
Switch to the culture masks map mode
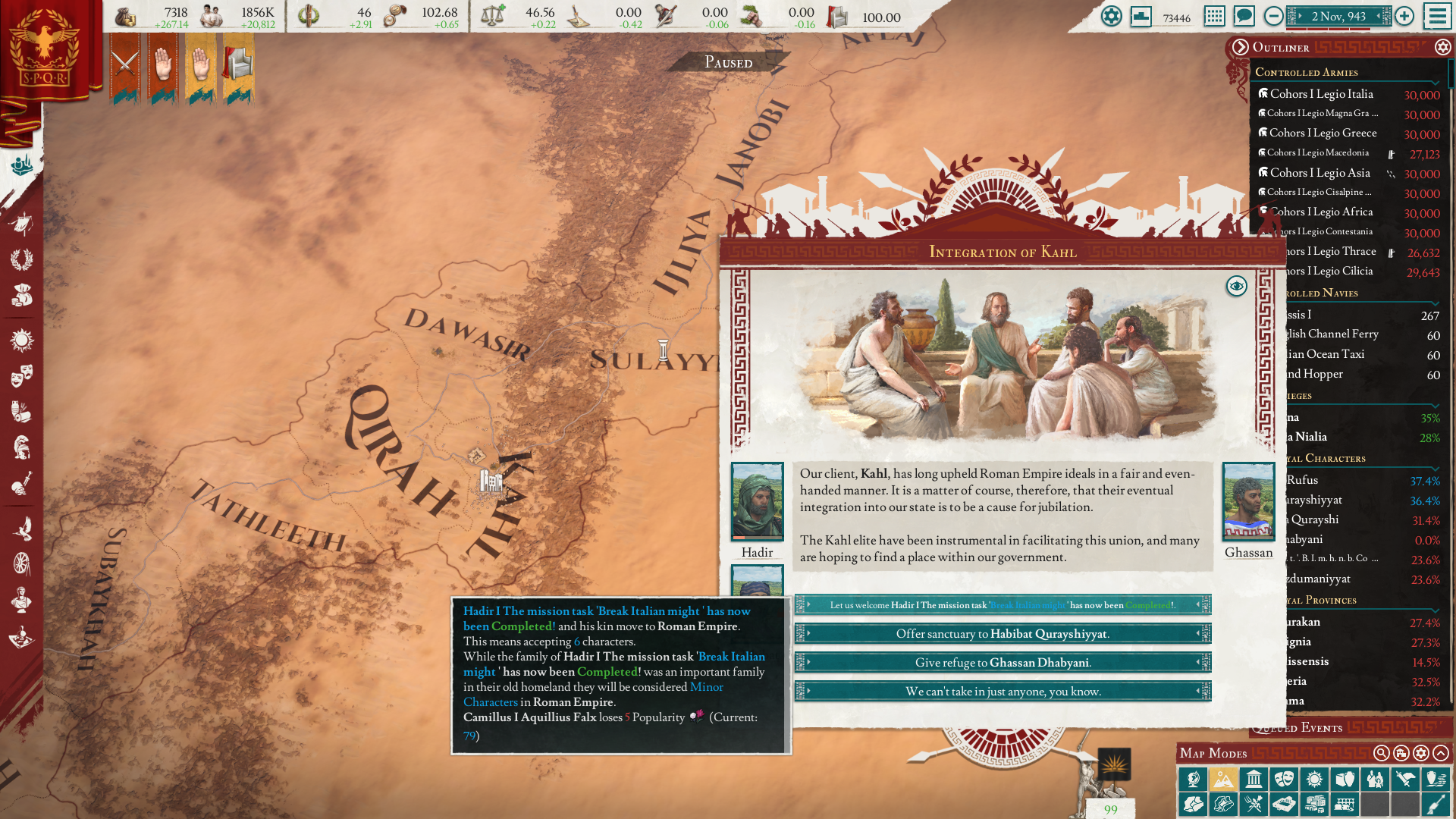coord(1284,779)
